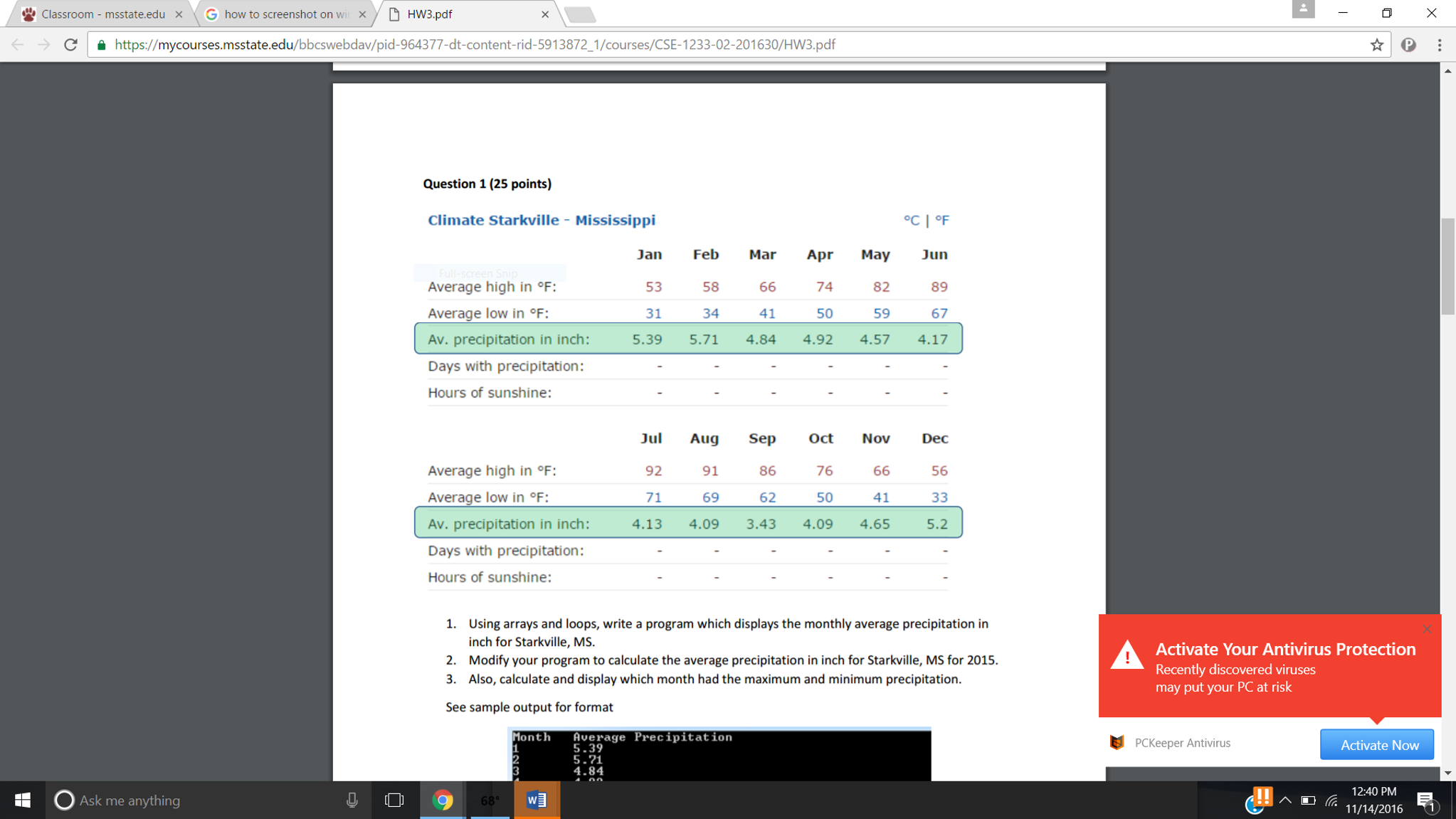Open Task View in the taskbar
The image size is (1456, 819).
pos(394,800)
